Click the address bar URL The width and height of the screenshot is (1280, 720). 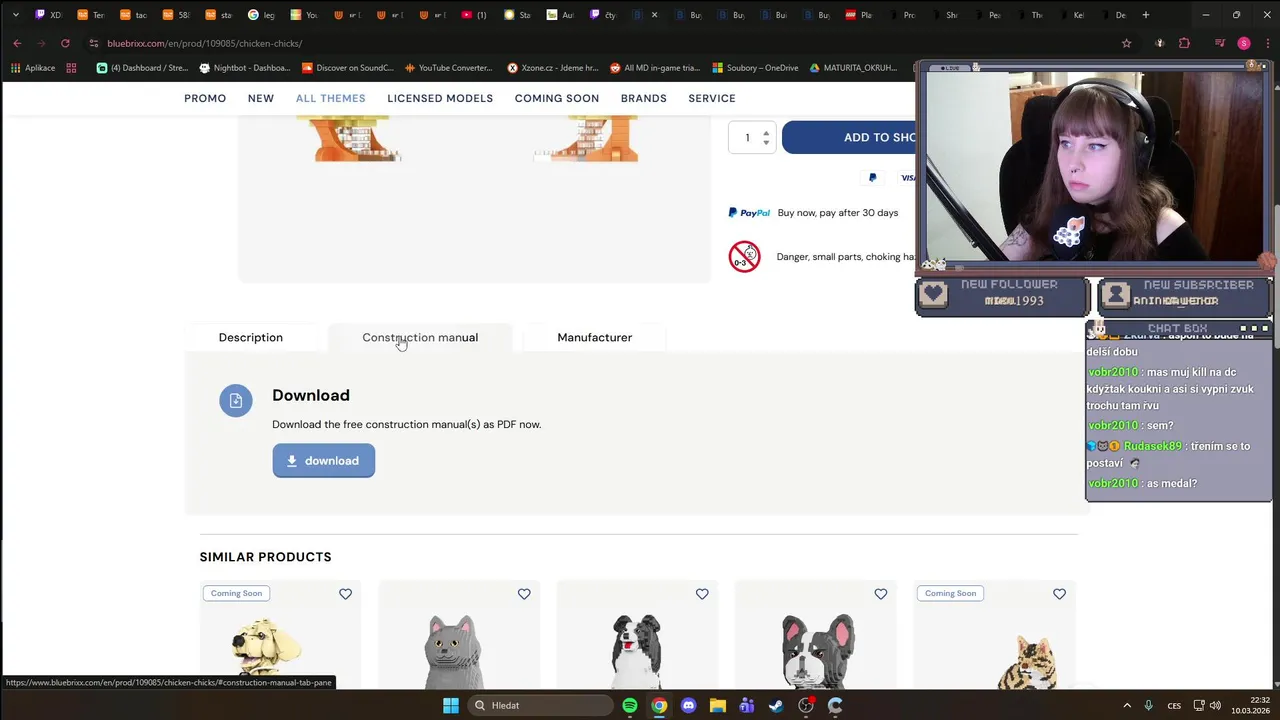point(205,43)
